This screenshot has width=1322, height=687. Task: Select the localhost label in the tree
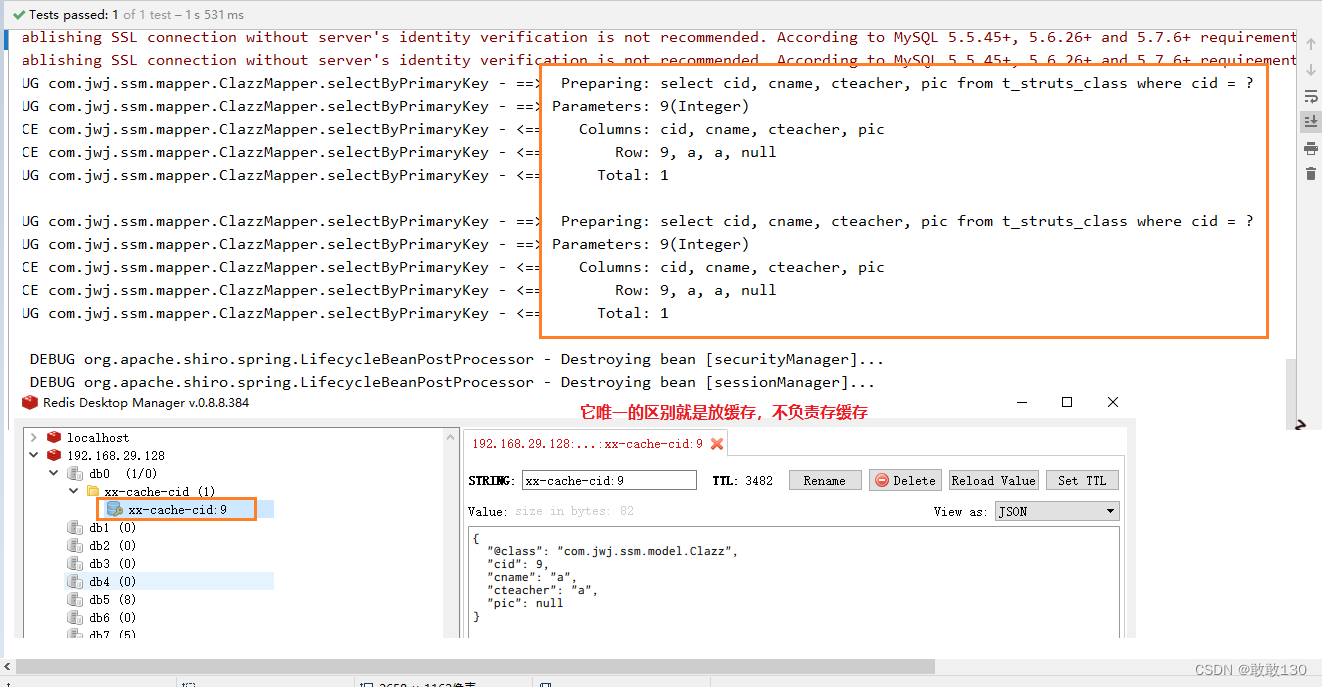coord(98,438)
